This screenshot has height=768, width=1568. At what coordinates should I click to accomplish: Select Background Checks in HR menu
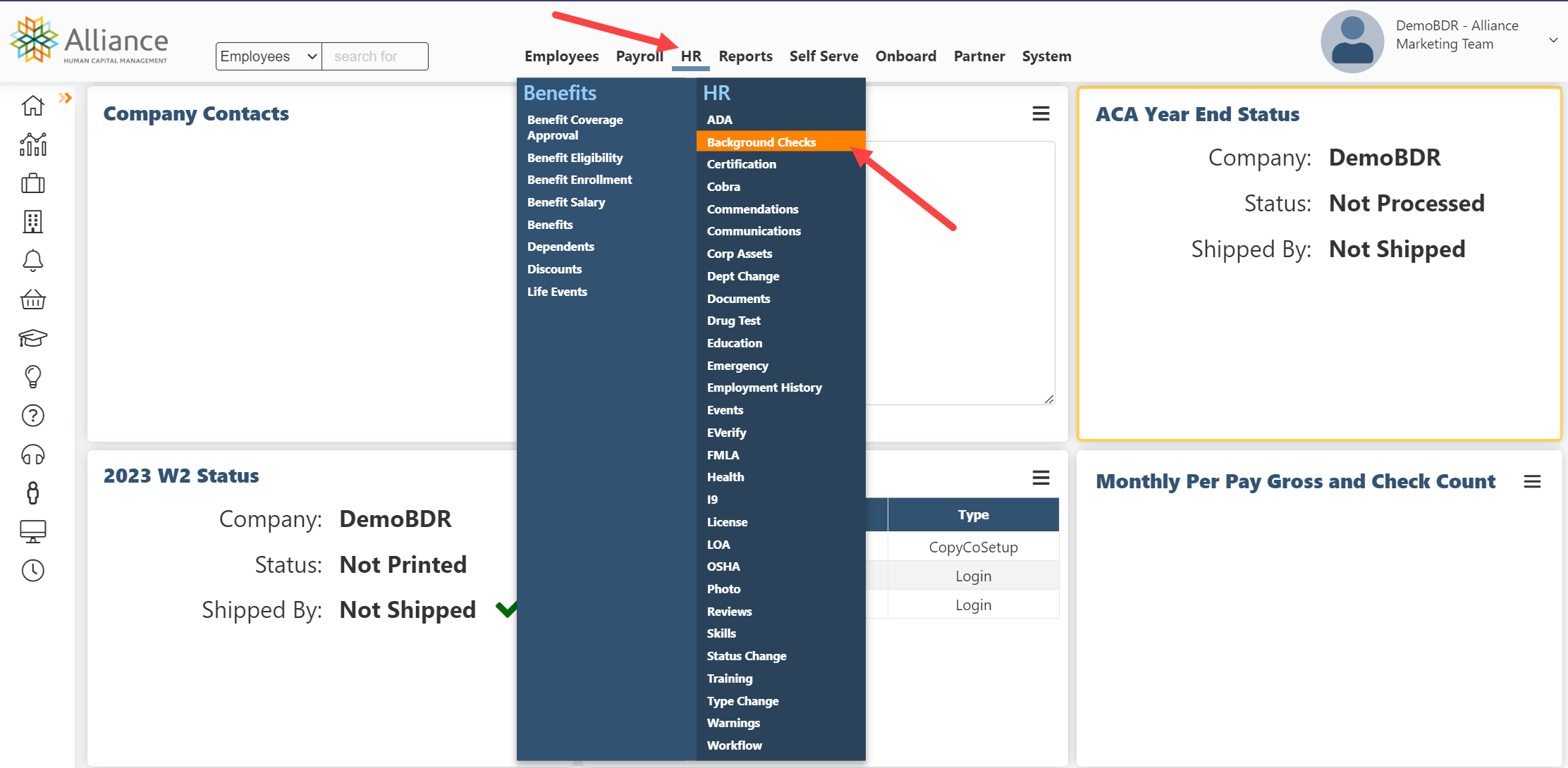780,142
